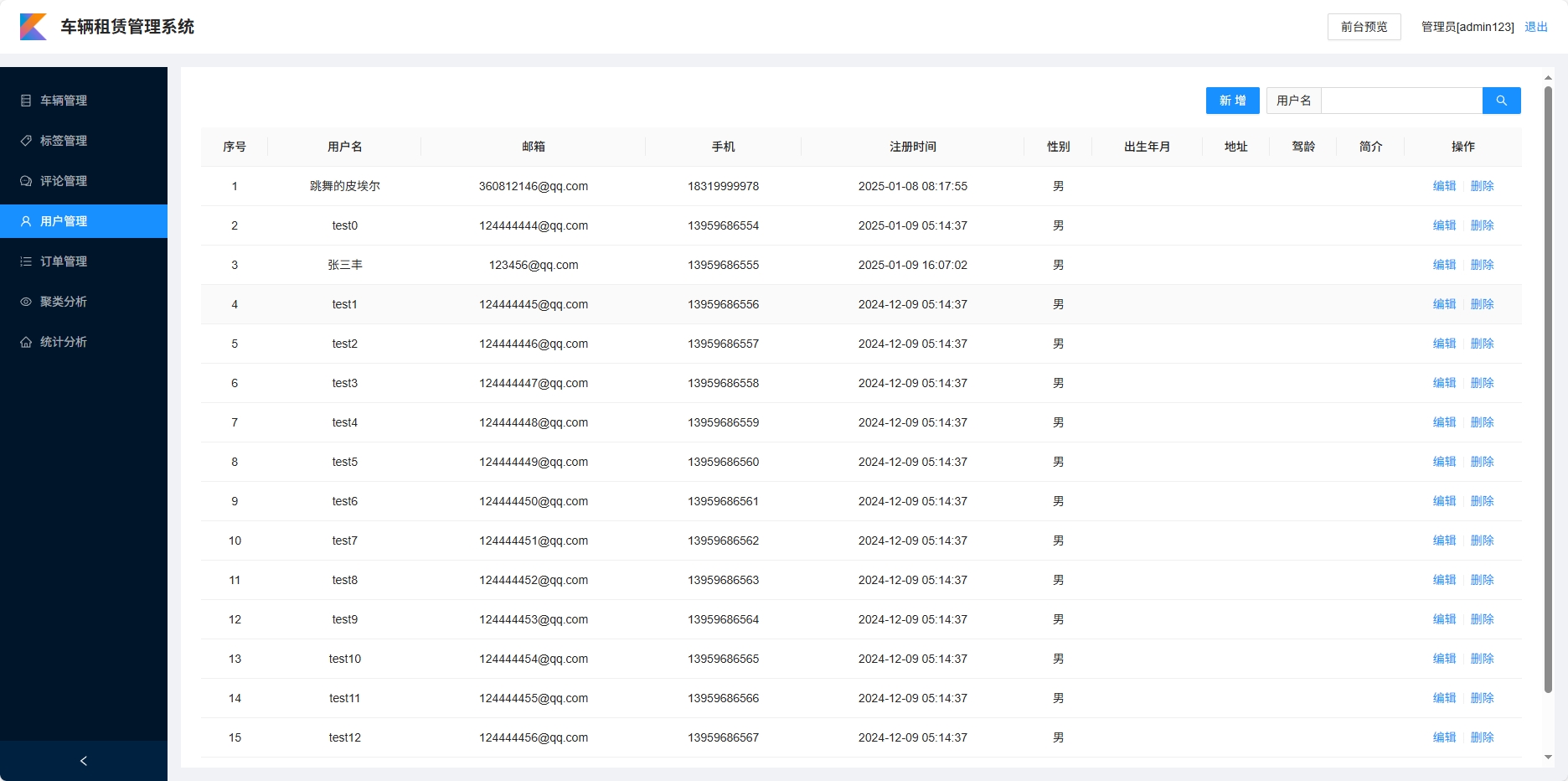Edit user test0
Image resolution: width=1568 pixels, height=781 pixels.
1444,225
